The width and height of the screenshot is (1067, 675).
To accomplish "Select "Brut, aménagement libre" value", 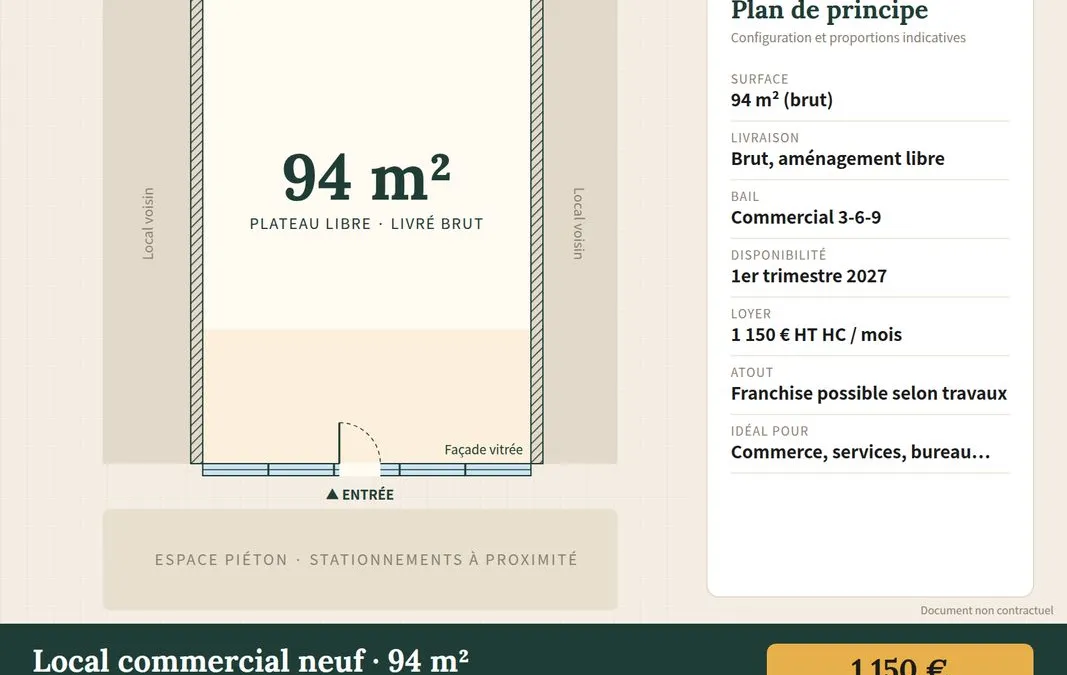I will click(x=838, y=159).
